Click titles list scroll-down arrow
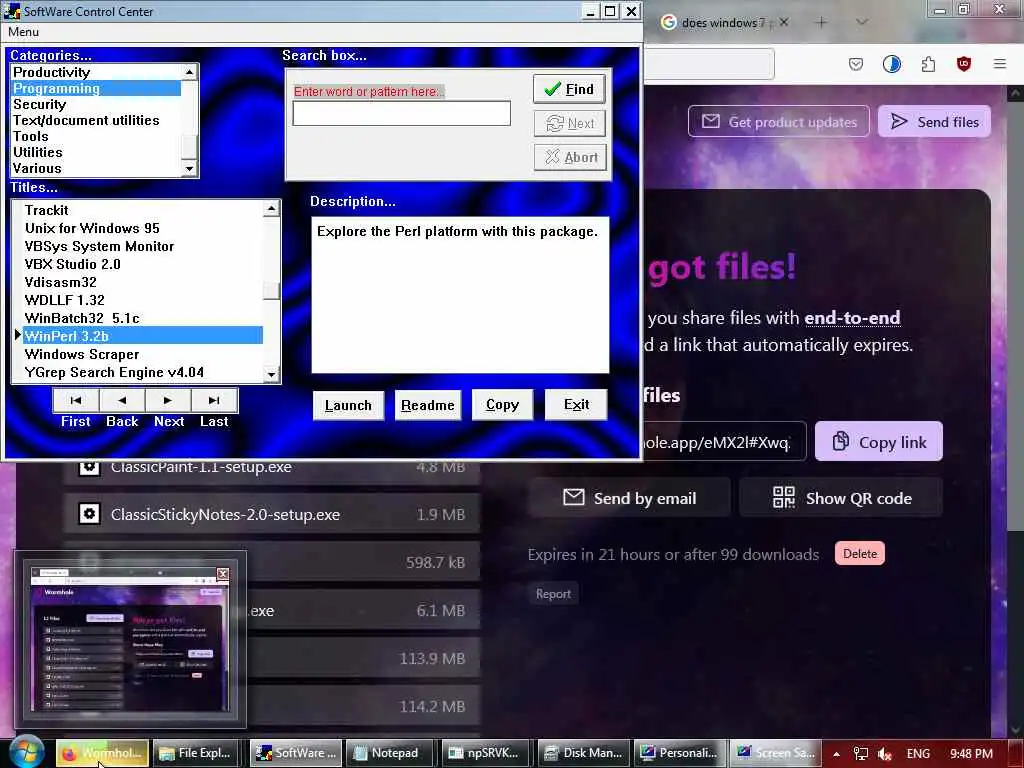This screenshot has width=1024, height=768. point(272,374)
